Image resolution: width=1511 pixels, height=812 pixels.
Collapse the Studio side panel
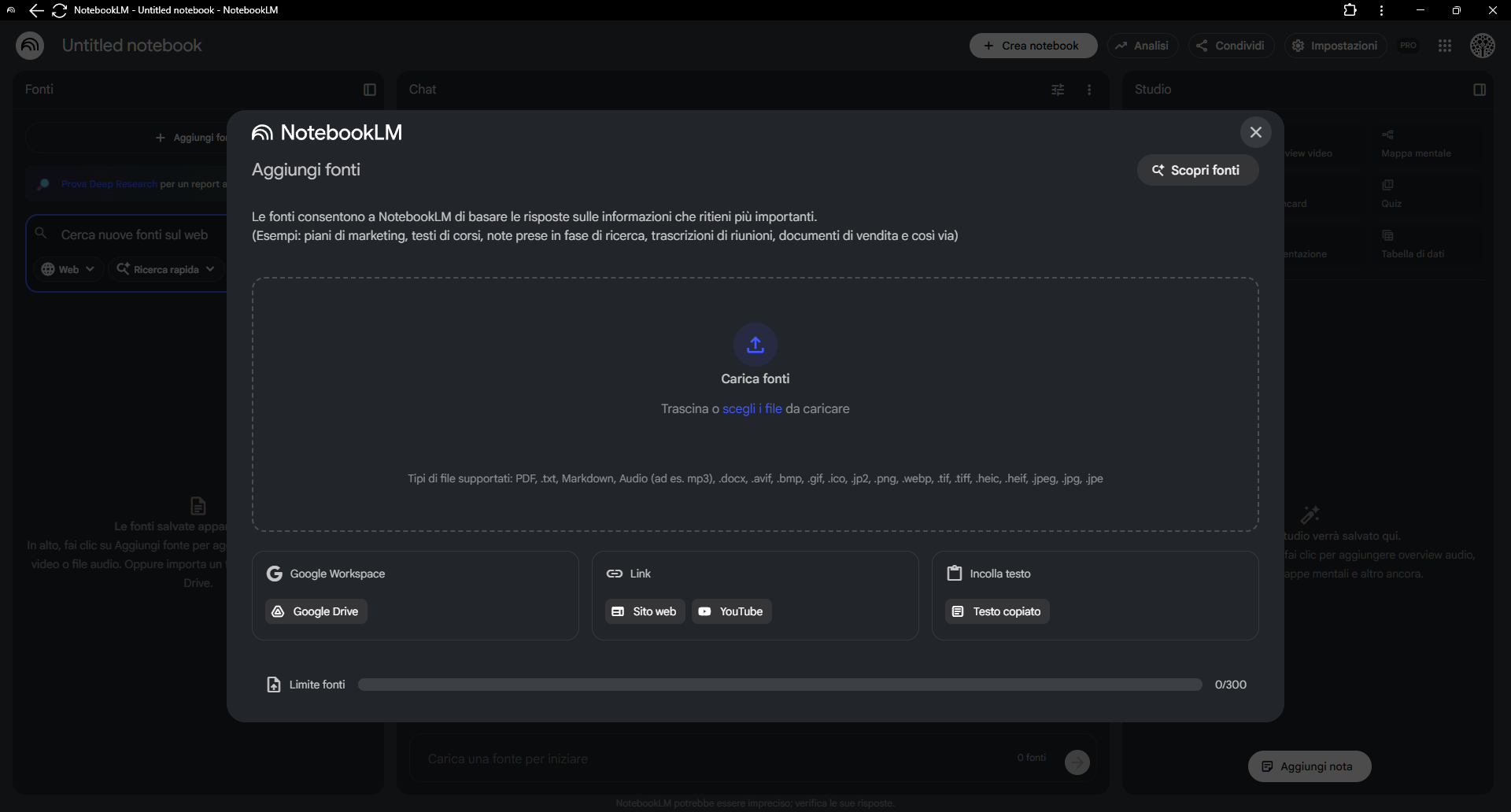pyautogui.click(x=1479, y=90)
